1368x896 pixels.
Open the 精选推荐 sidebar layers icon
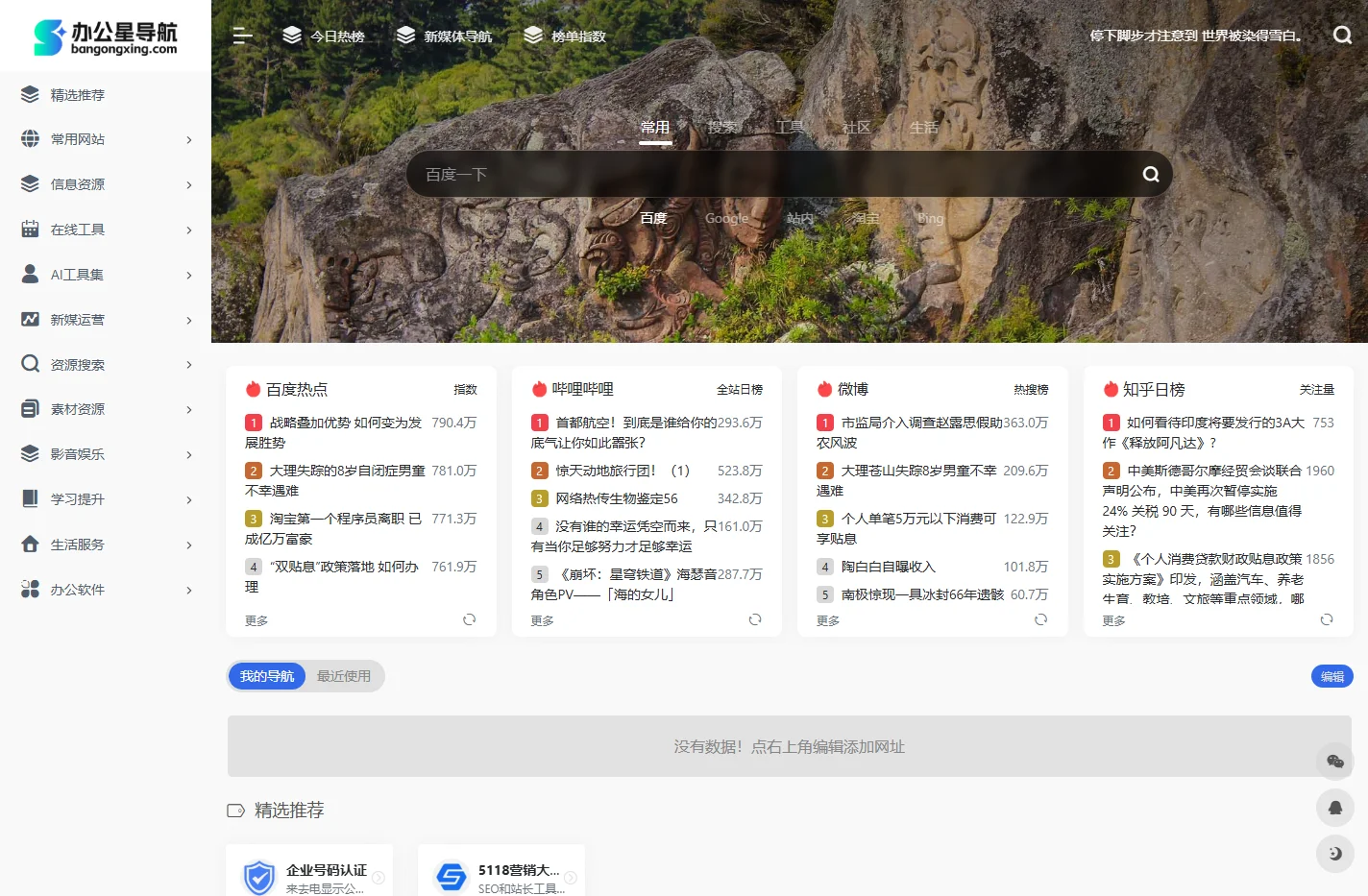(x=30, y=94)
